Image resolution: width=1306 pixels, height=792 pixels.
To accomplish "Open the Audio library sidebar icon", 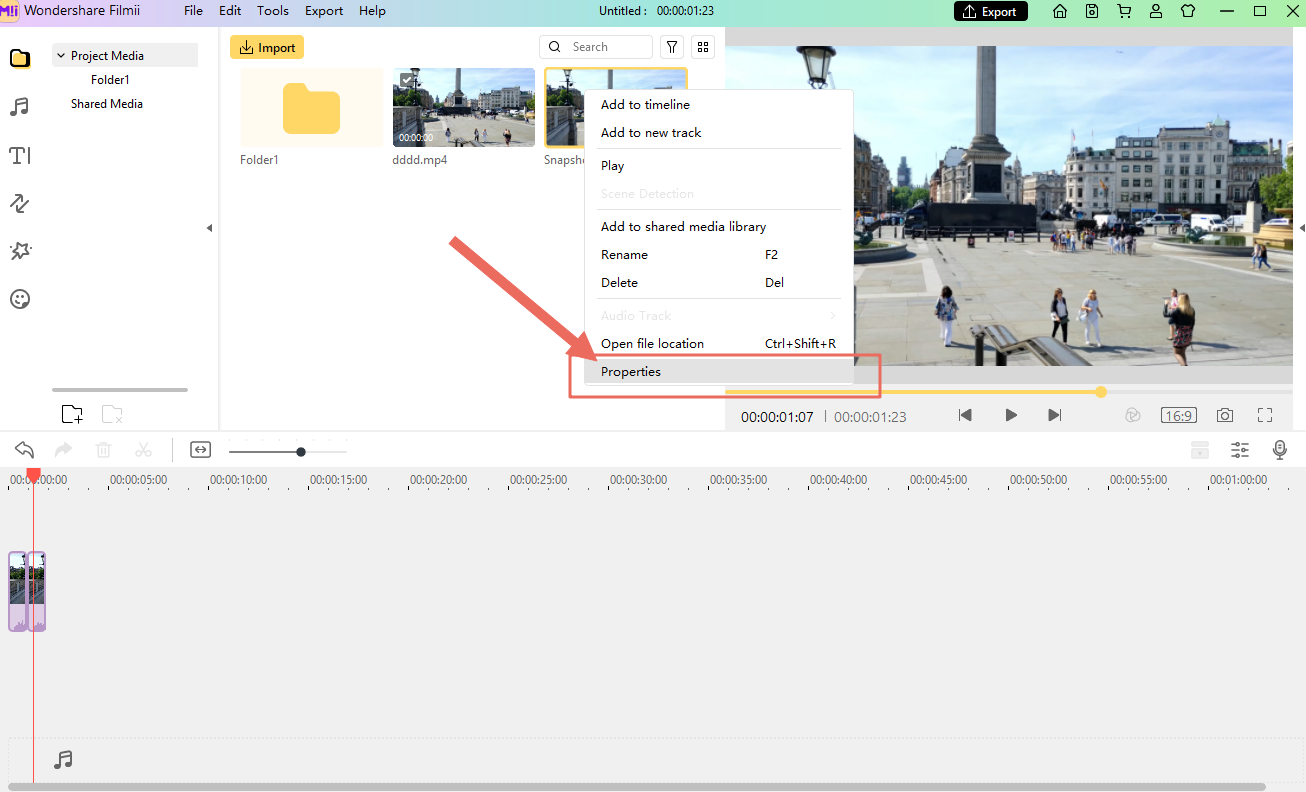I will 19,107.
